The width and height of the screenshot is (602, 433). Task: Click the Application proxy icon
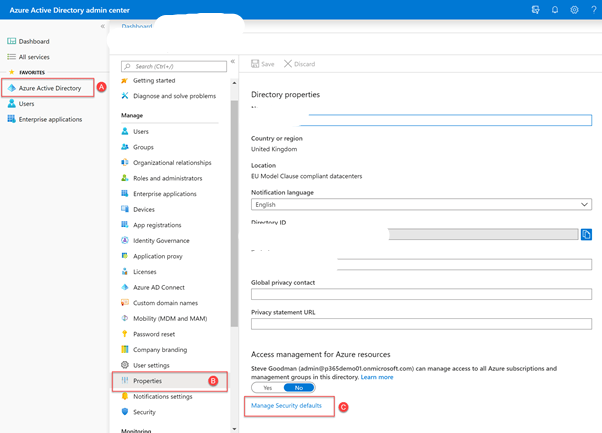click(125, 256)
